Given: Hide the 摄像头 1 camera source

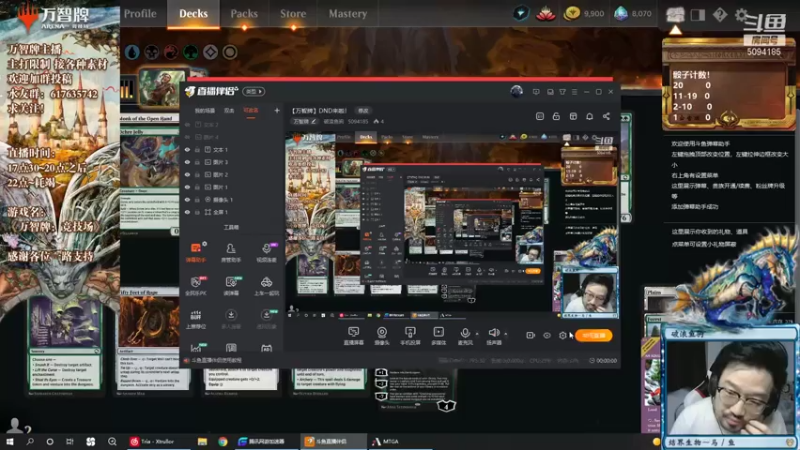Looking at the screenshot, I should 187,199.
